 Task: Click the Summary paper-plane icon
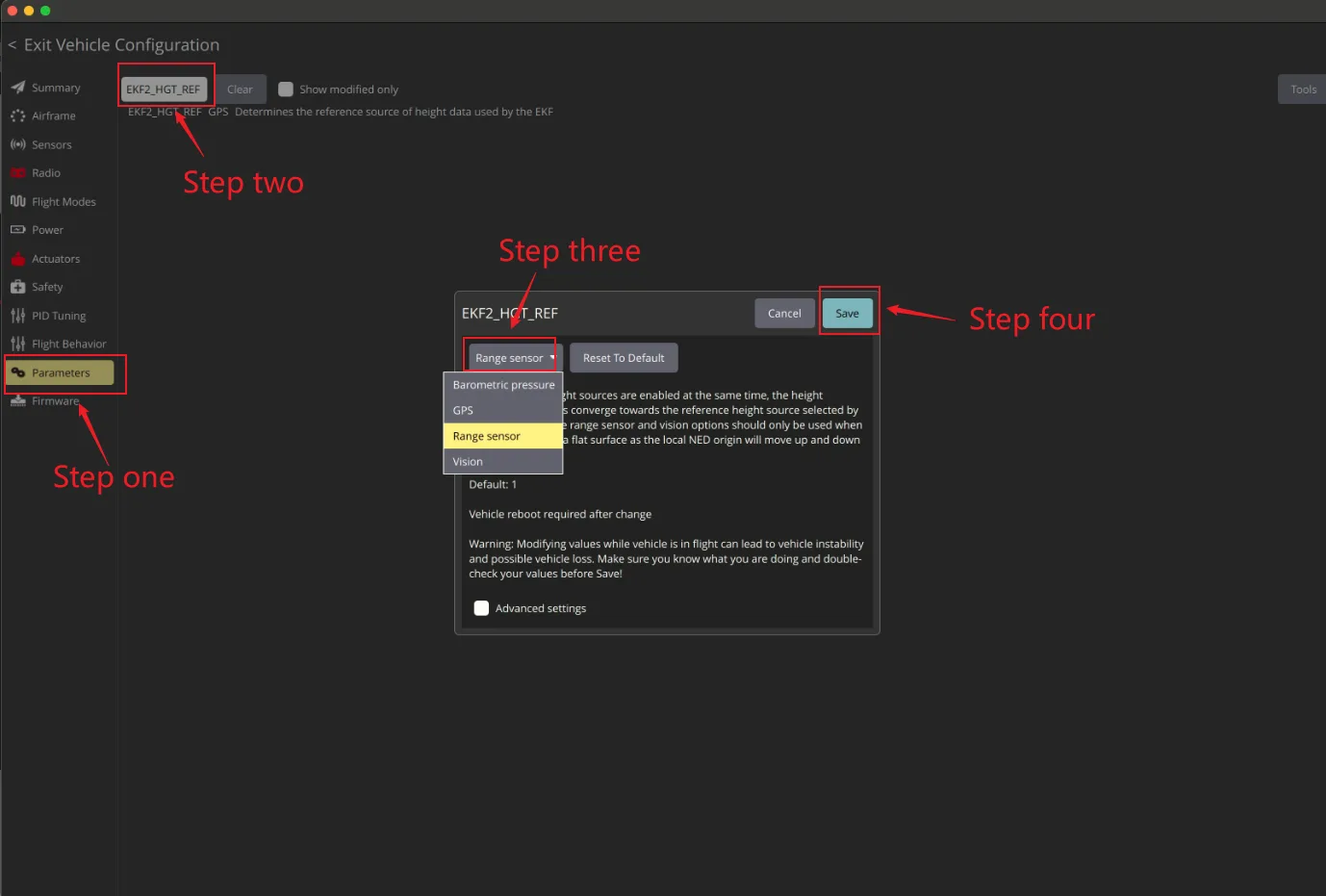click(18, 88)
